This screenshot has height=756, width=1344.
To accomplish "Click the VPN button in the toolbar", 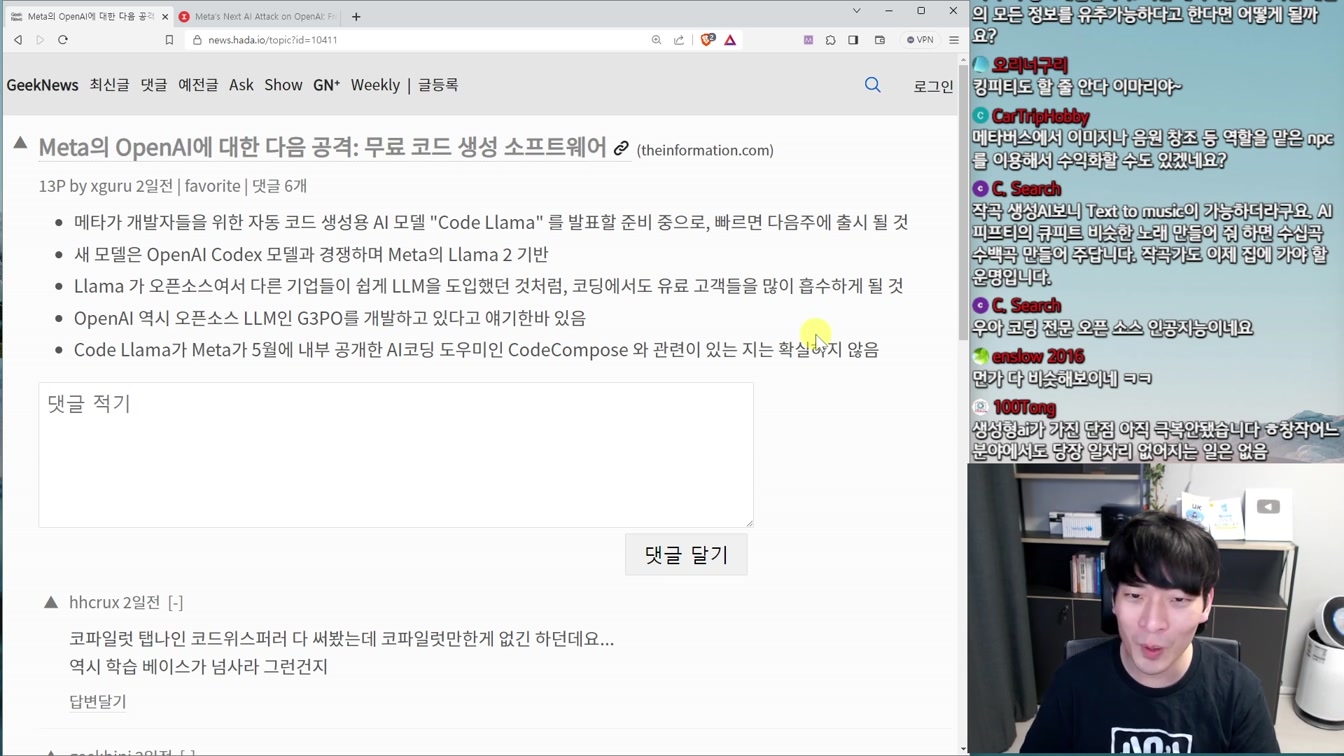I will point(920,40).
